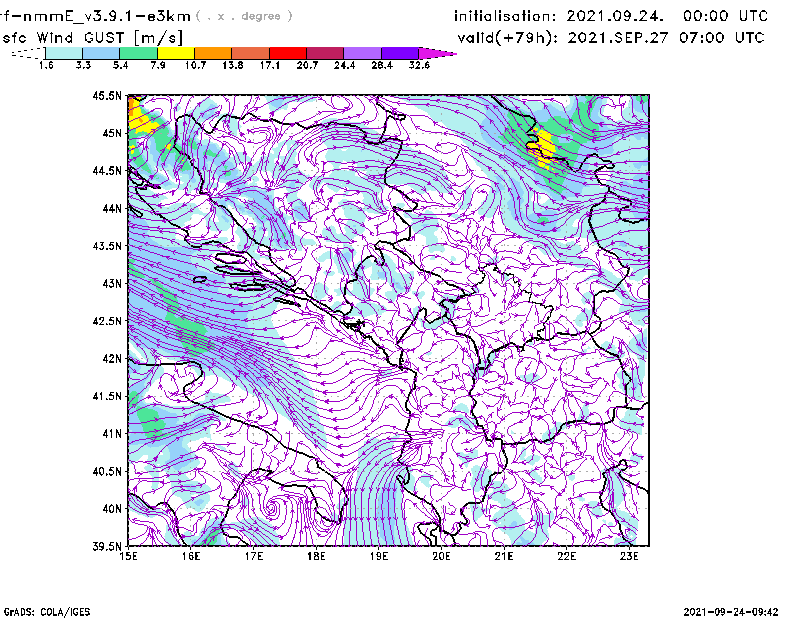Click the light blue 3.3–5.4 legend swatch
Screen dimensions: 800x618
pyautogui.click(x=101, y=53)
